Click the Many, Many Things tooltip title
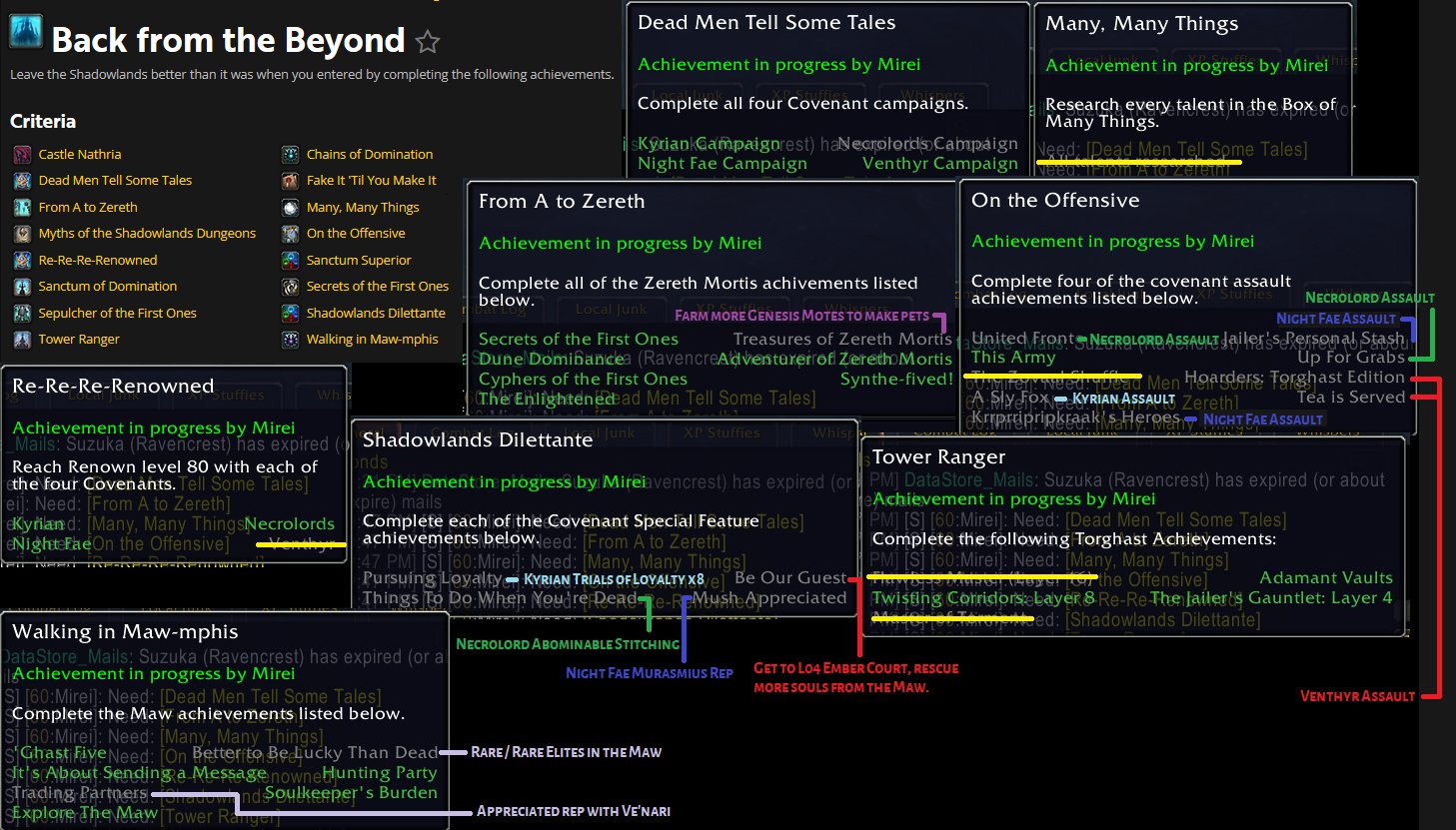 [x=1141, y=24]
